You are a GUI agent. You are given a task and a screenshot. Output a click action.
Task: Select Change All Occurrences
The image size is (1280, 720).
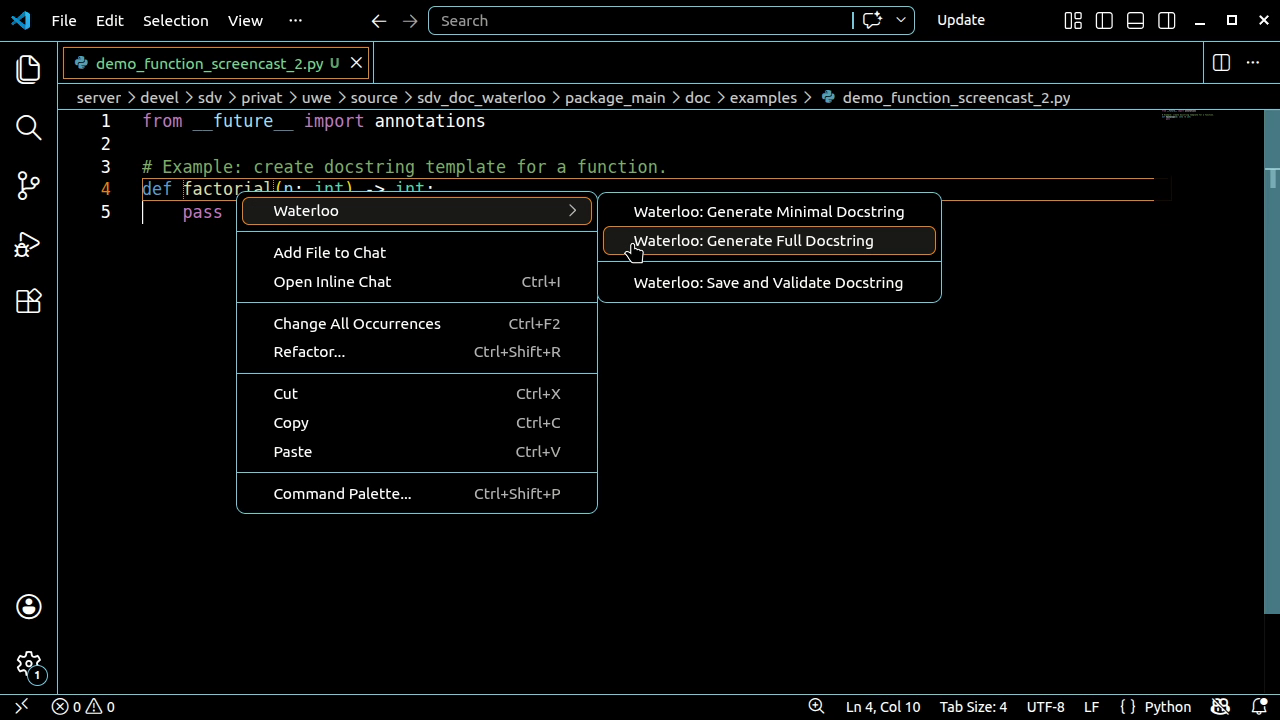coord(417,324)
